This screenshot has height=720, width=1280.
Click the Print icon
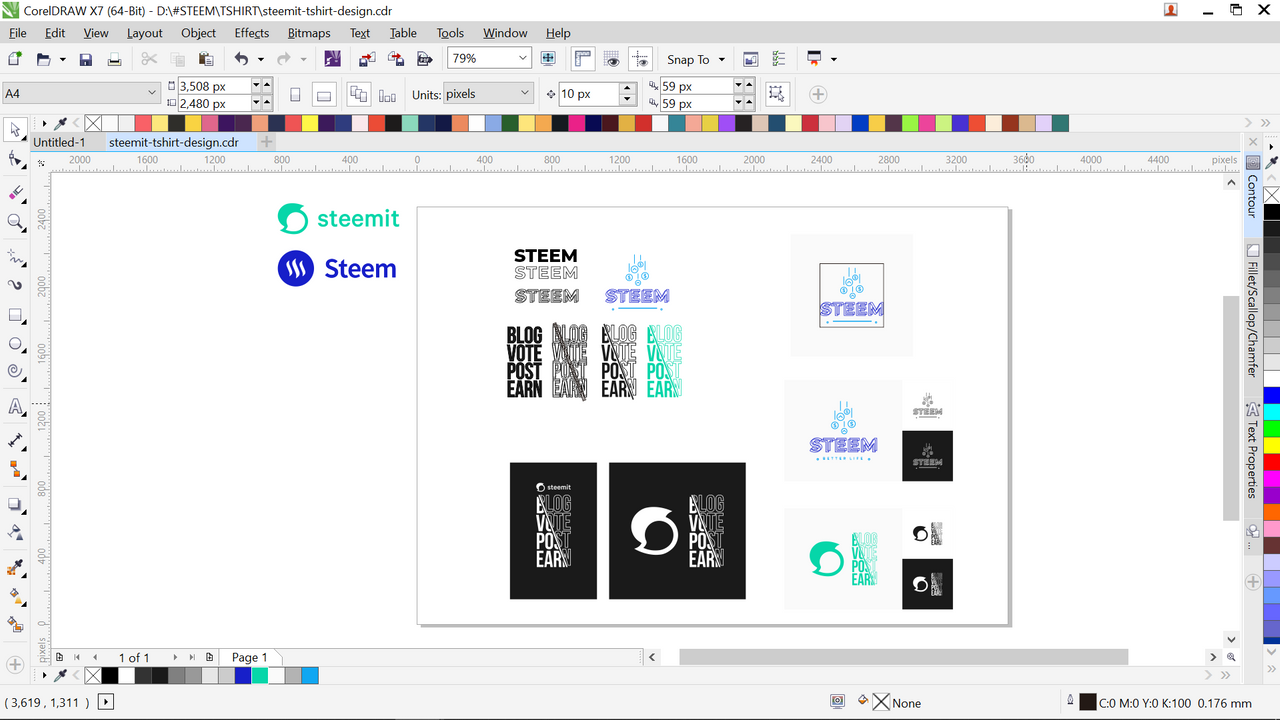click(114, 59)
